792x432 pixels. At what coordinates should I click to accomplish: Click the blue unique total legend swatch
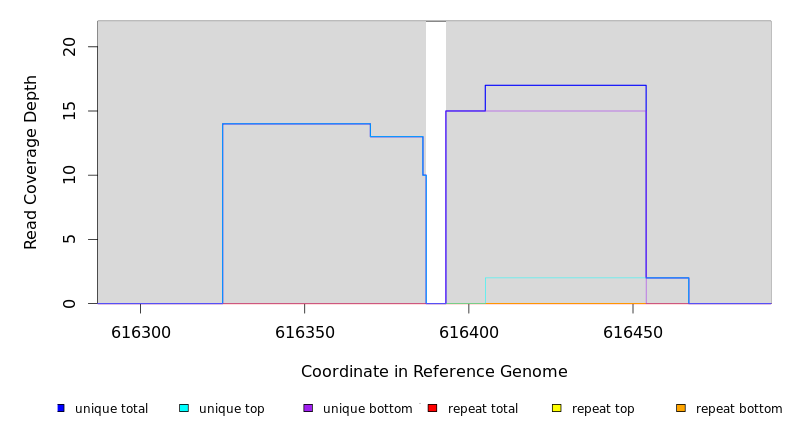click(x=61, y=408)
